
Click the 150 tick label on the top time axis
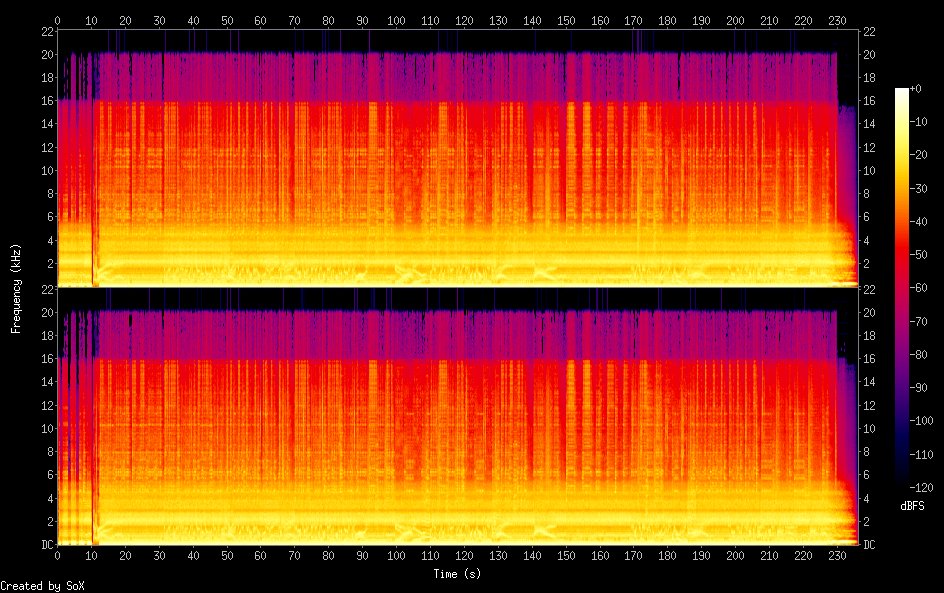coord(567,20)
